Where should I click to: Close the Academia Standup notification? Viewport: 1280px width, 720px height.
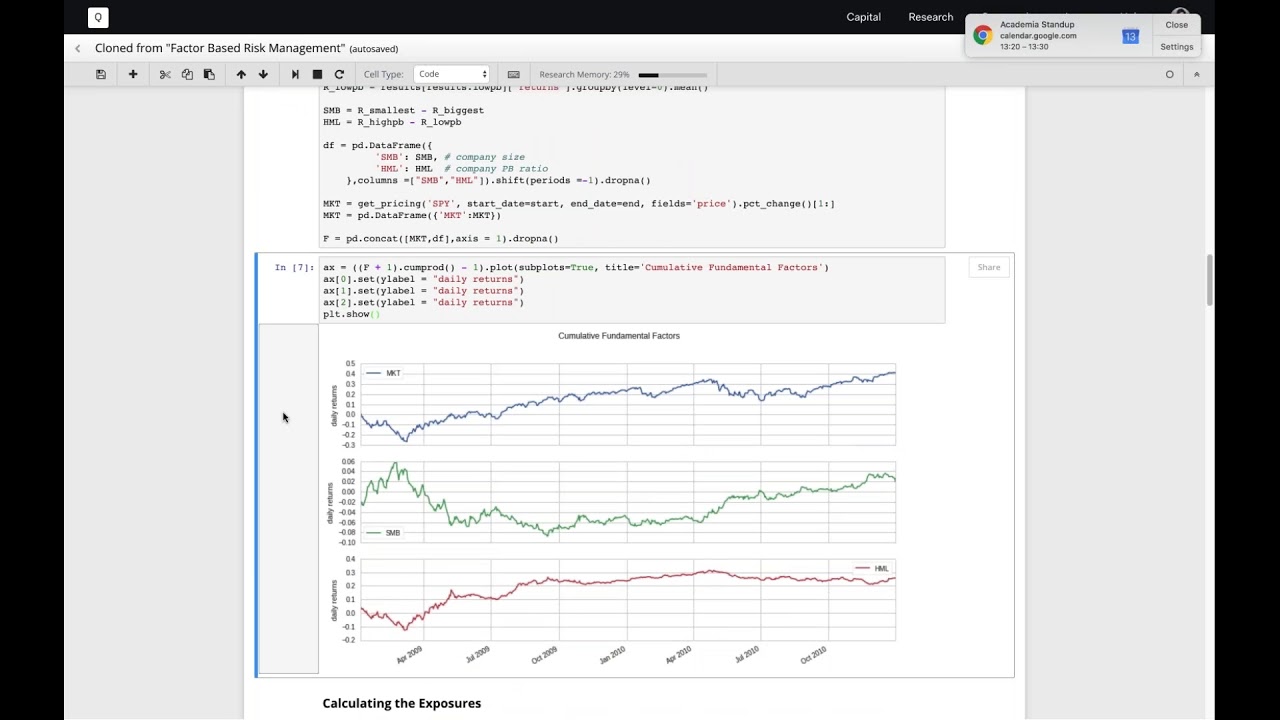(1177, 25)
